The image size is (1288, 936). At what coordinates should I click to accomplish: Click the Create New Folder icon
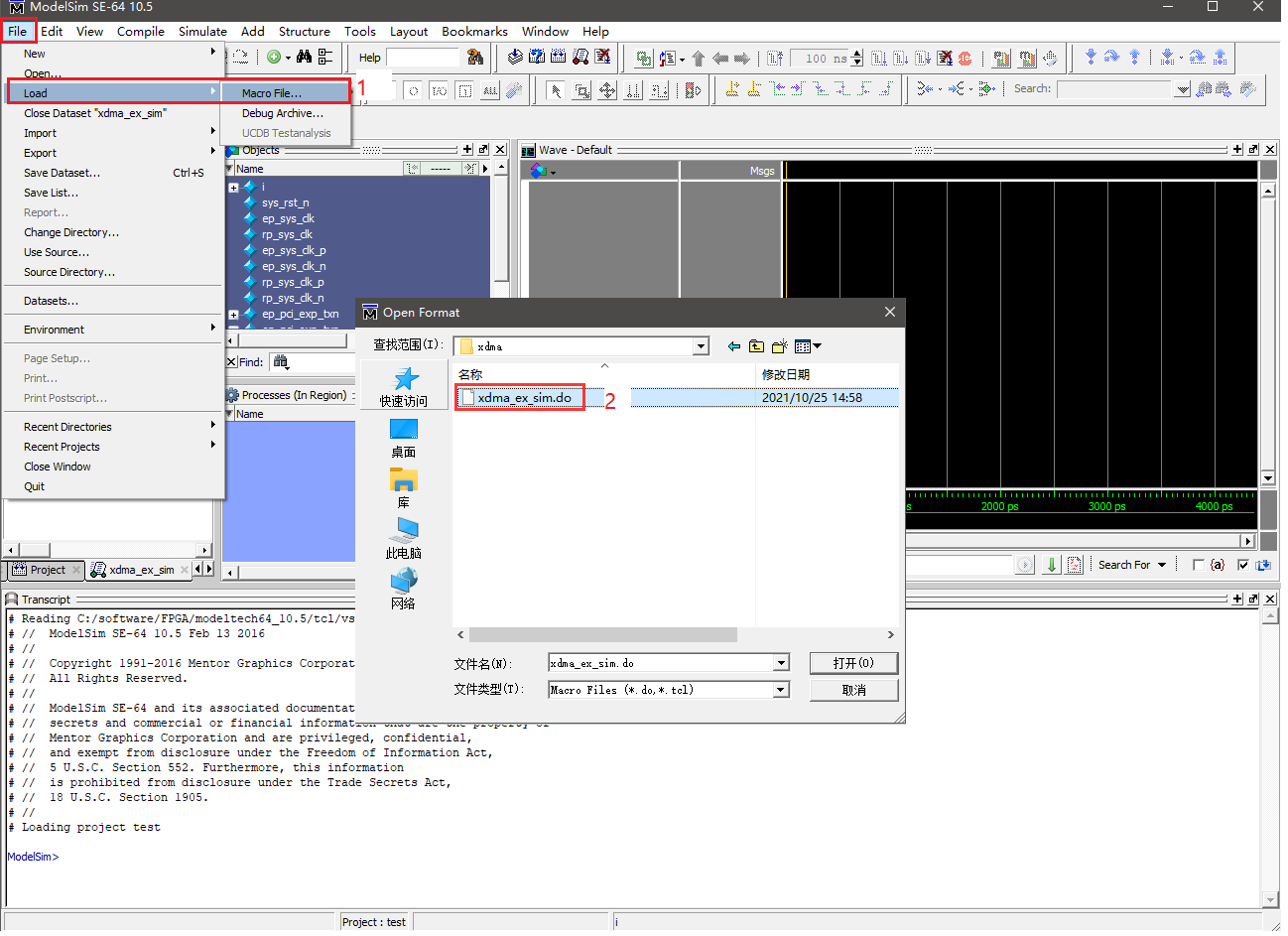click(x=780, y=346)
